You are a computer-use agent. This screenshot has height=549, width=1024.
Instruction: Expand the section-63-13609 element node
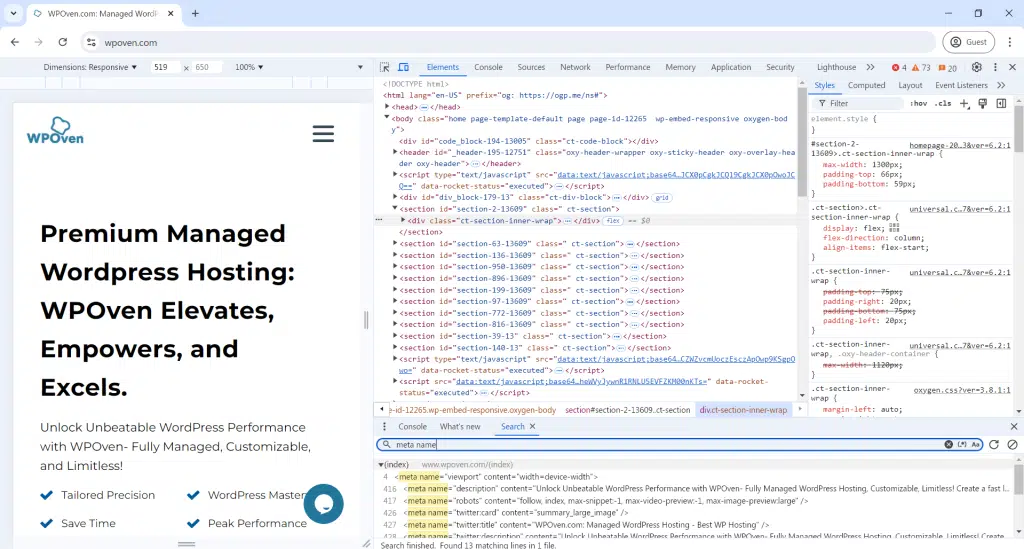(396, 243)
